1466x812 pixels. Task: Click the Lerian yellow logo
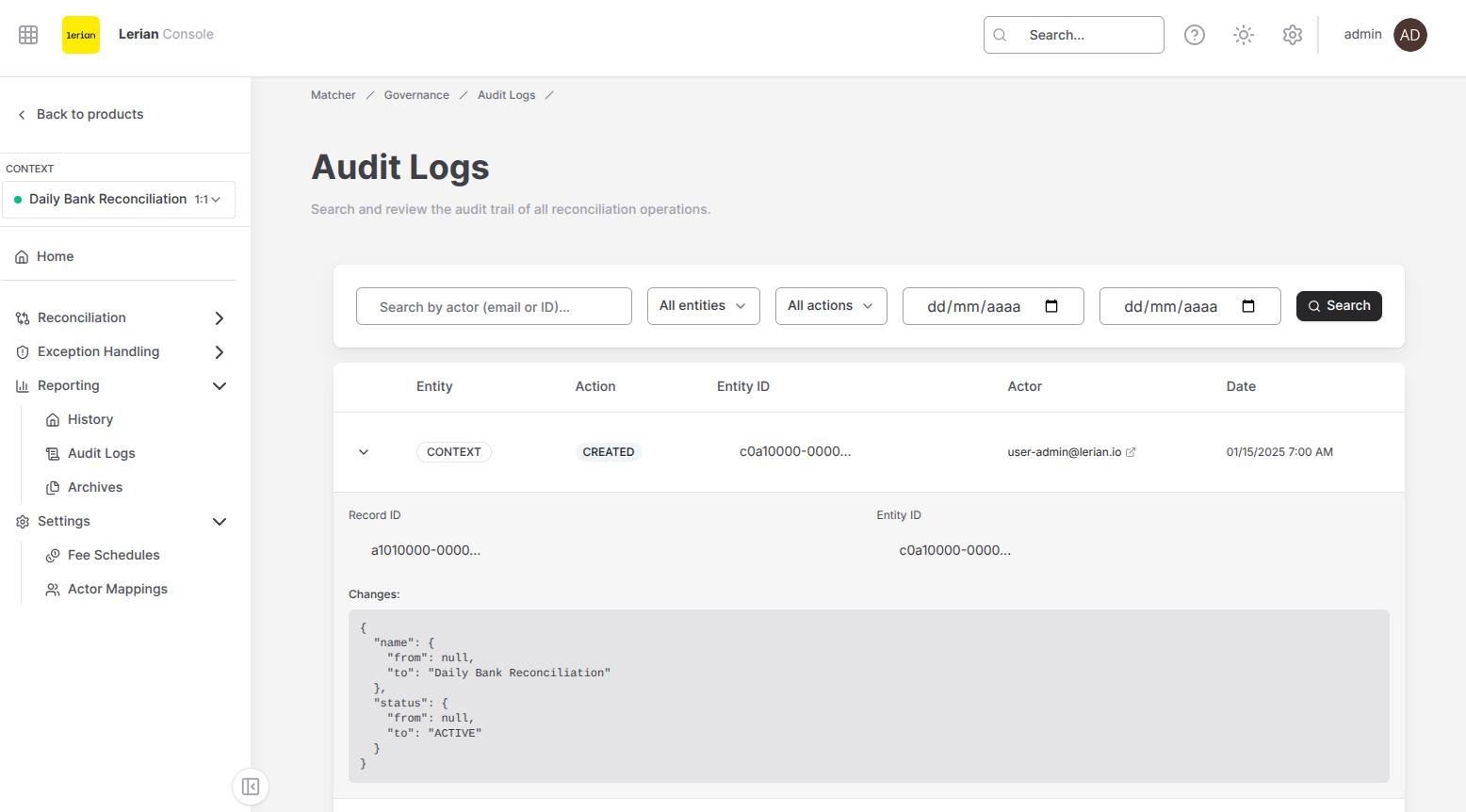point(81,35)
